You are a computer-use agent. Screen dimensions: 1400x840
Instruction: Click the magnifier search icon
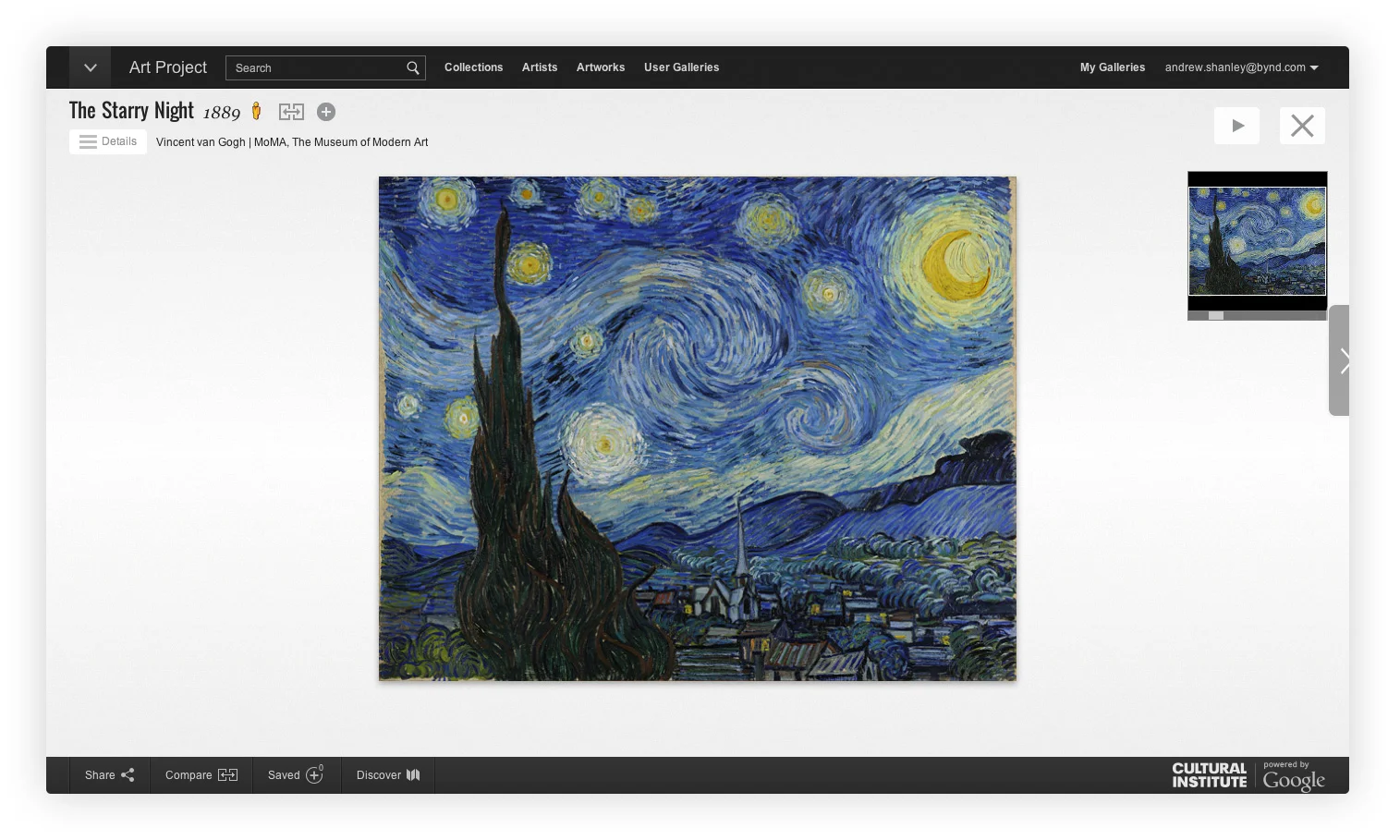(413, 67)
